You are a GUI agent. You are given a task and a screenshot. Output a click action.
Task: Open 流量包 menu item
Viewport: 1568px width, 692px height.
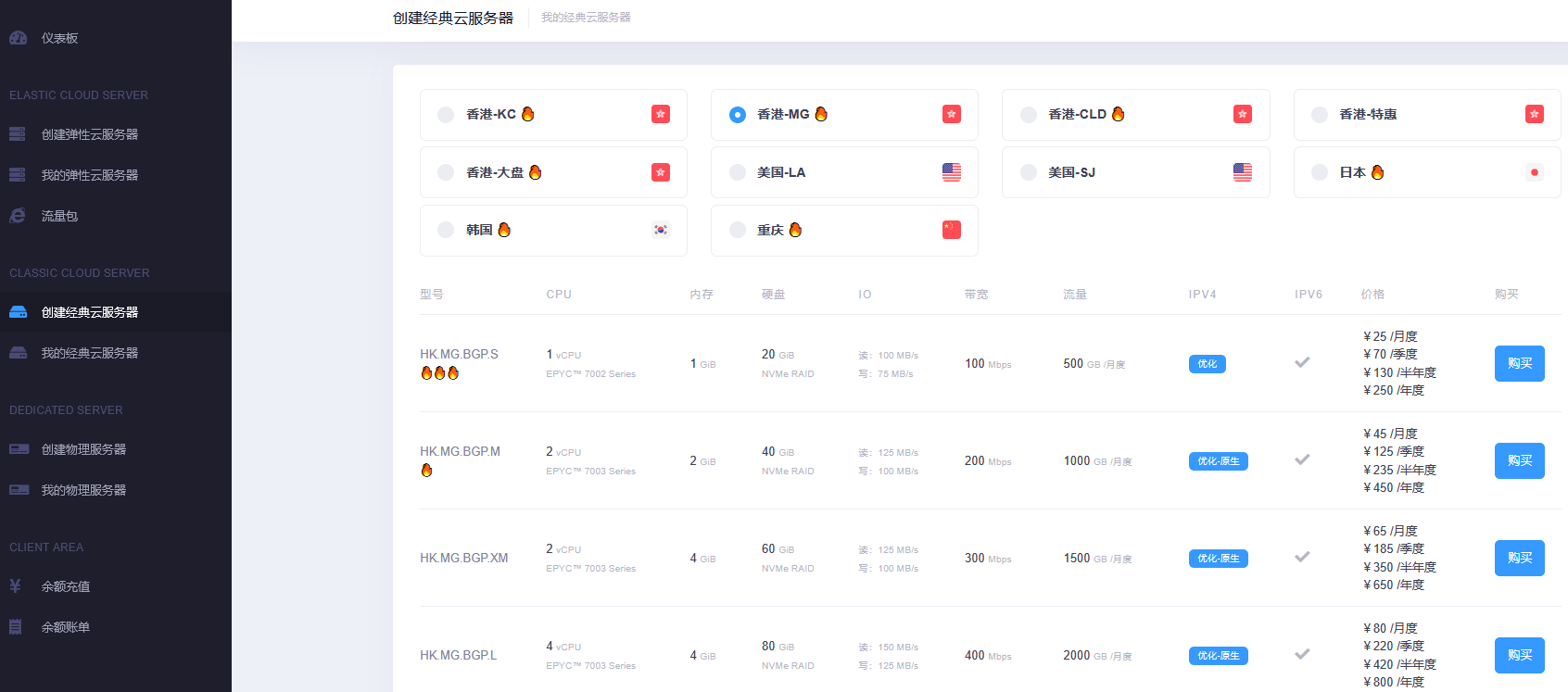tap(116, 216)
